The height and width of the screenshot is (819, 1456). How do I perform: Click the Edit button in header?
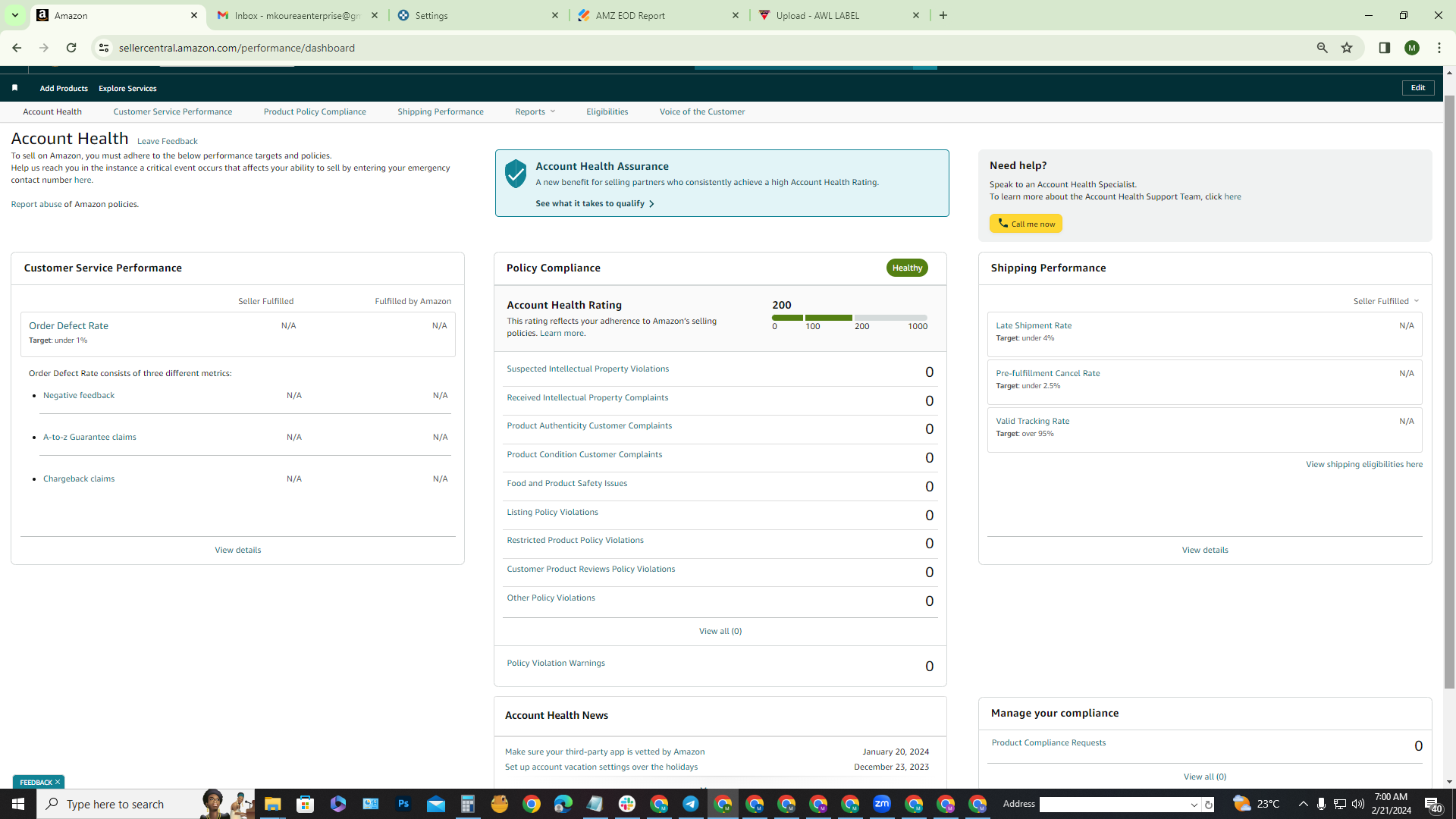click(1417, 88)
